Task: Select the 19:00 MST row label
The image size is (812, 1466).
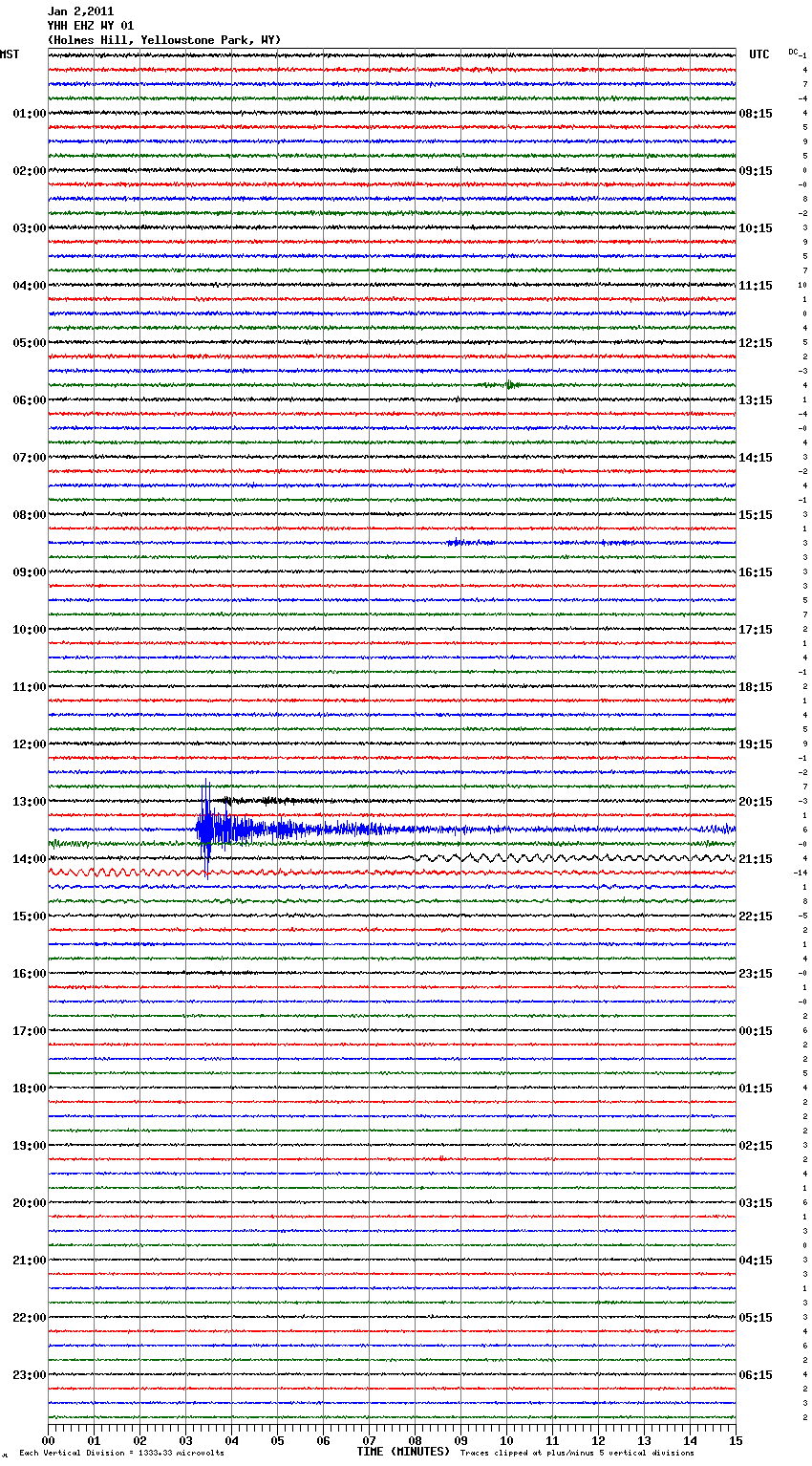Action: click(30, 1146)
